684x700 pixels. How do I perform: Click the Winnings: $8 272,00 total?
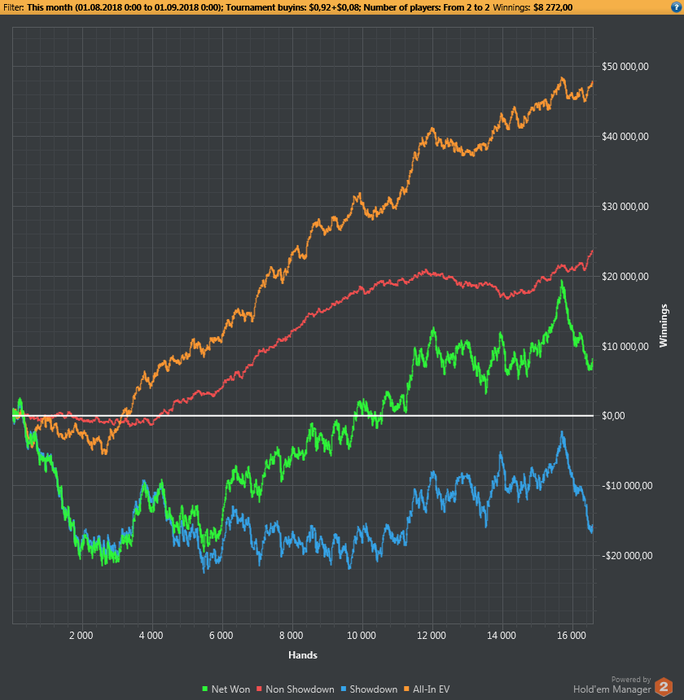coord(532,7)
